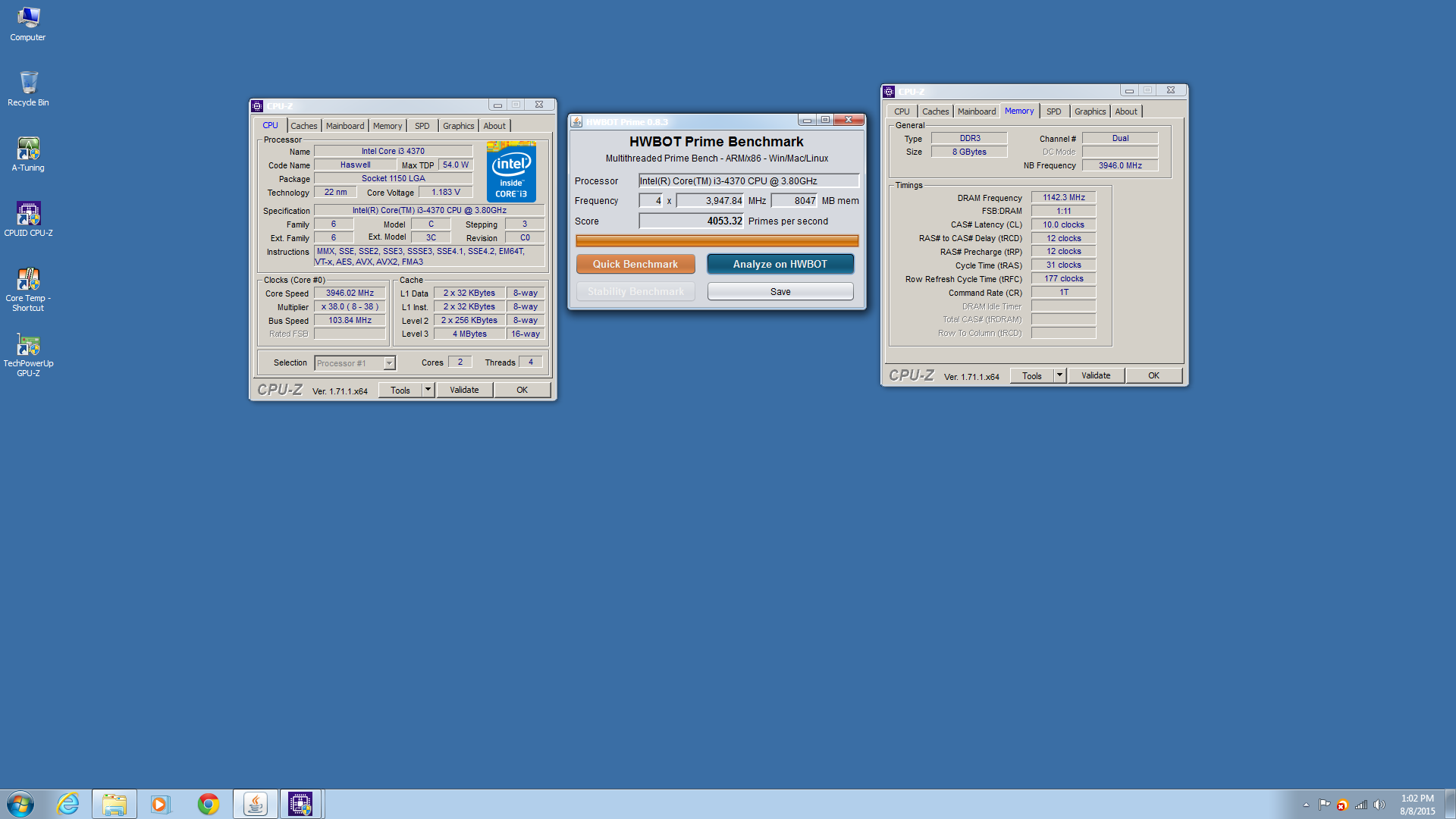Image resolution: width=1456 pixels, height=819 pixels.
Task: Click OK in right CPU-Z Memory window
Action: [x=1153, y=375]
